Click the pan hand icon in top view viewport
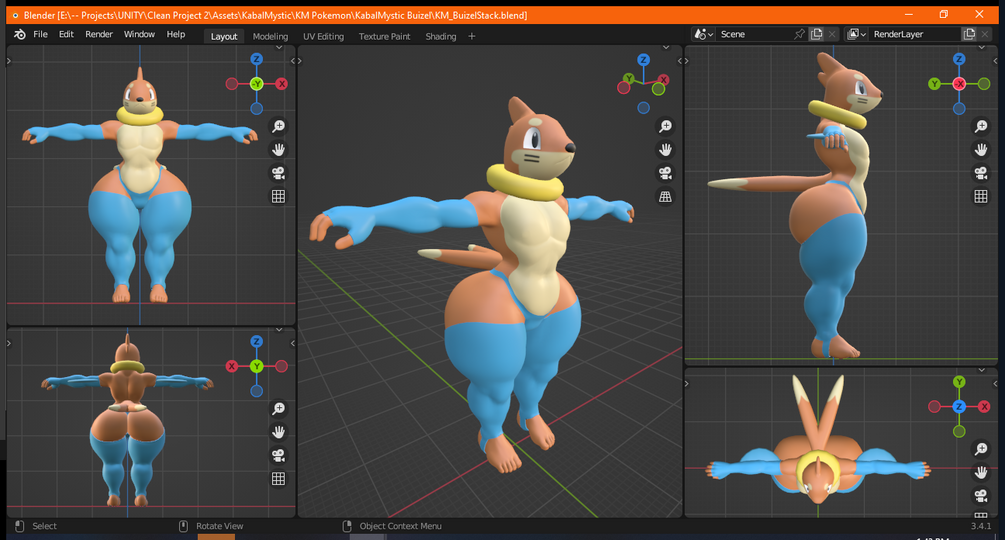Image resolution: width=1005 pixels, height=540 pixels. coord(981,473)
